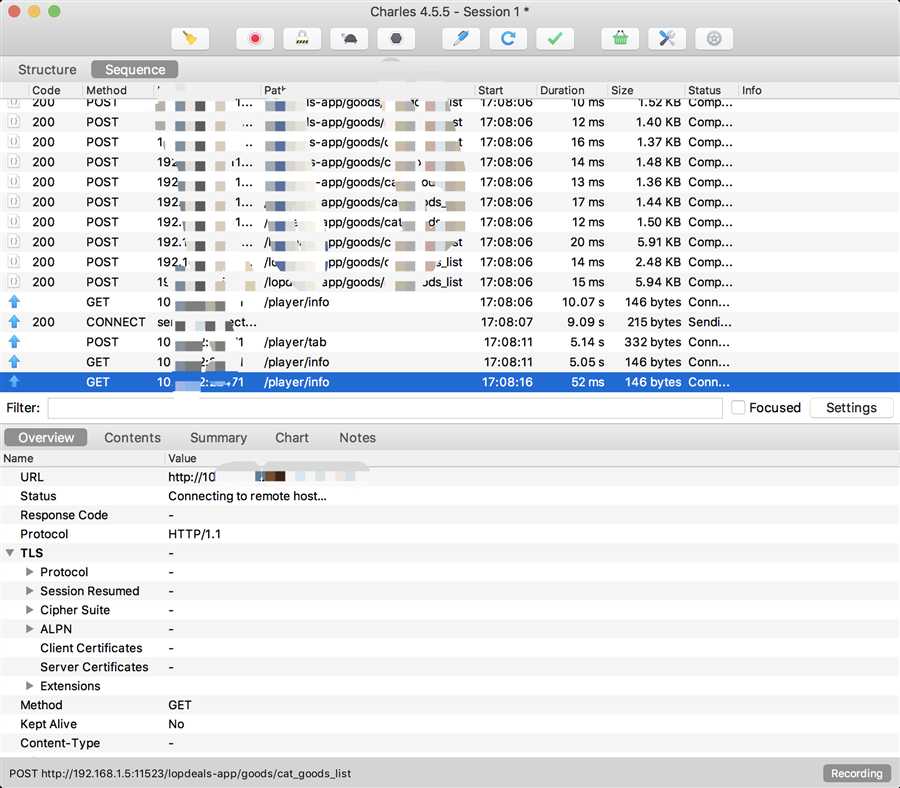
Task: Expand the Cipher Suite row
Action: pos(30,610)
